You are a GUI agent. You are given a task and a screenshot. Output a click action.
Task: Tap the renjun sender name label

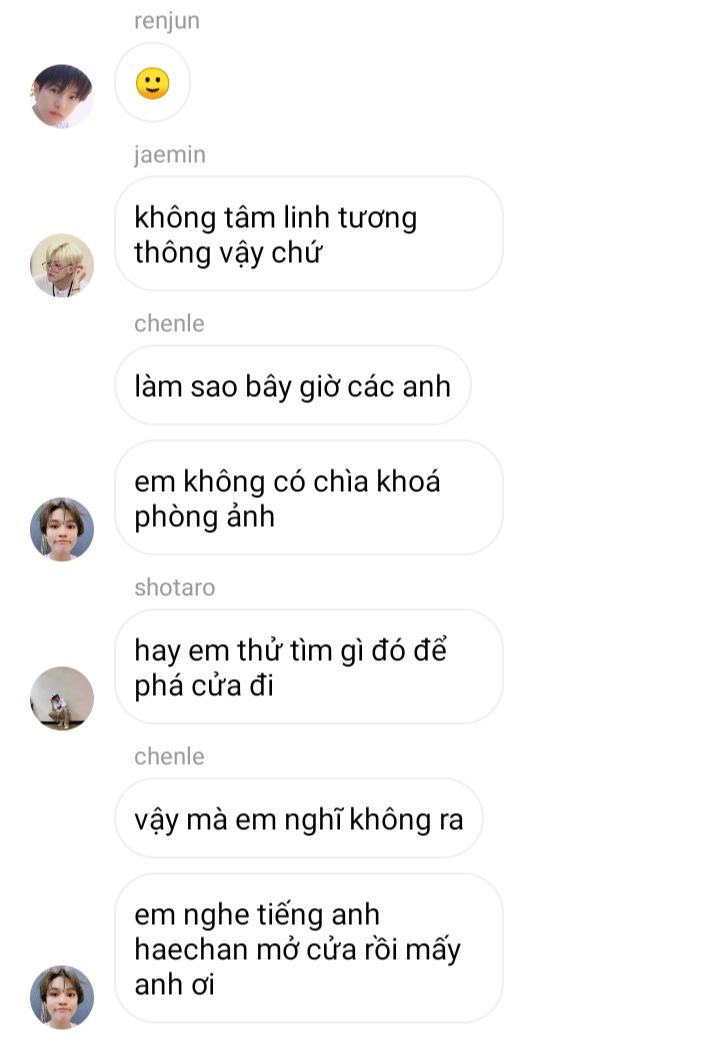pyautogui.click(x=167, y=21)
